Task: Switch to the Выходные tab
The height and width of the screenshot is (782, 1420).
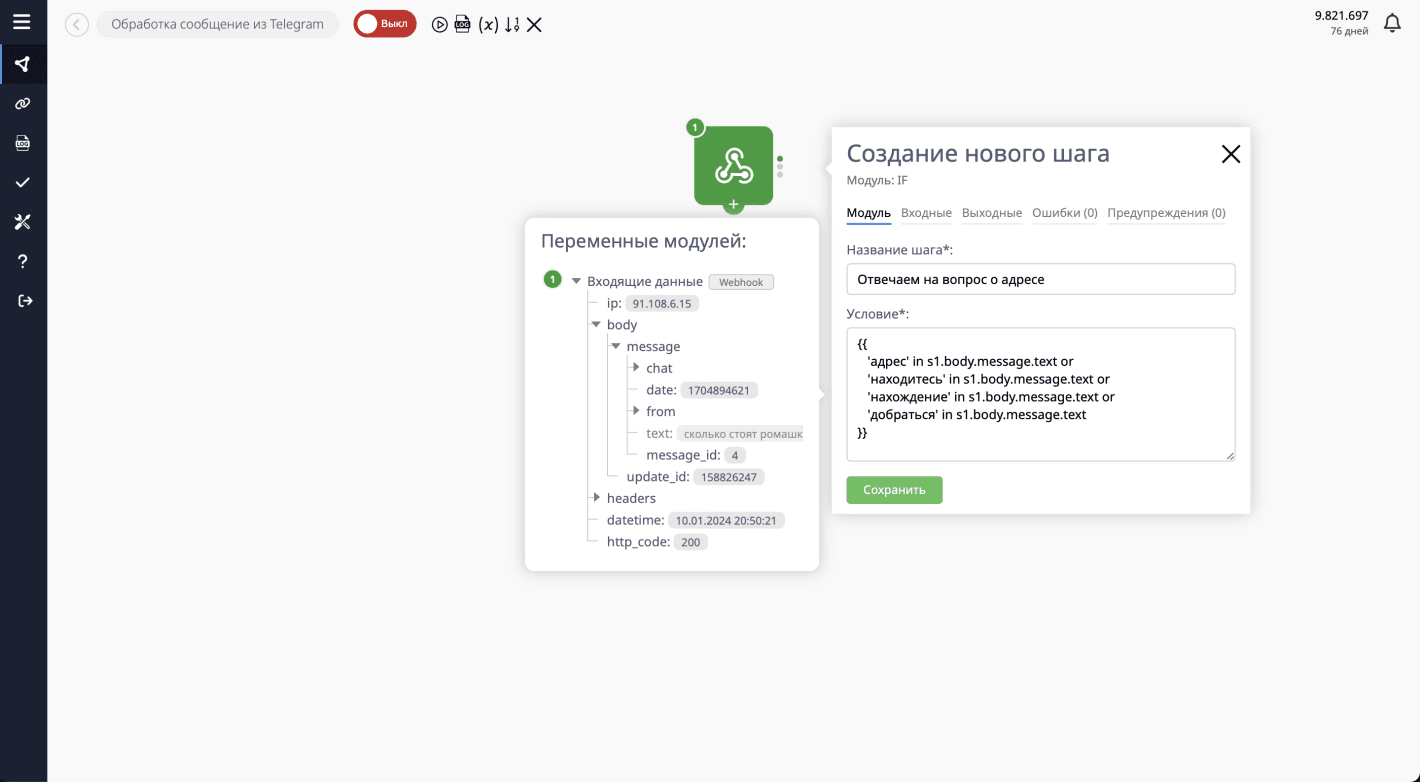Action: click(991, 213)
